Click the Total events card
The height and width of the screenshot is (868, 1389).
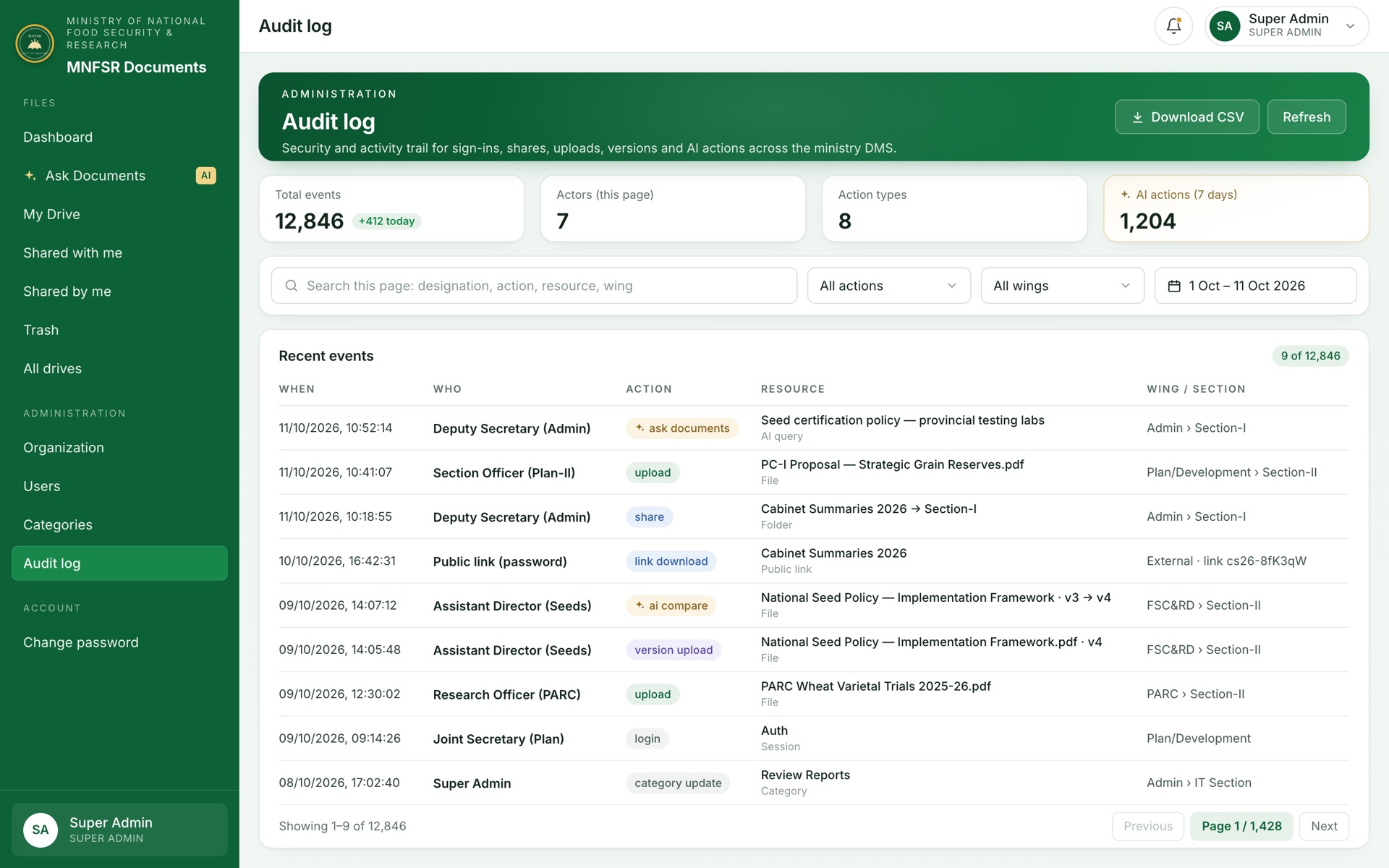tap(391, 208)
